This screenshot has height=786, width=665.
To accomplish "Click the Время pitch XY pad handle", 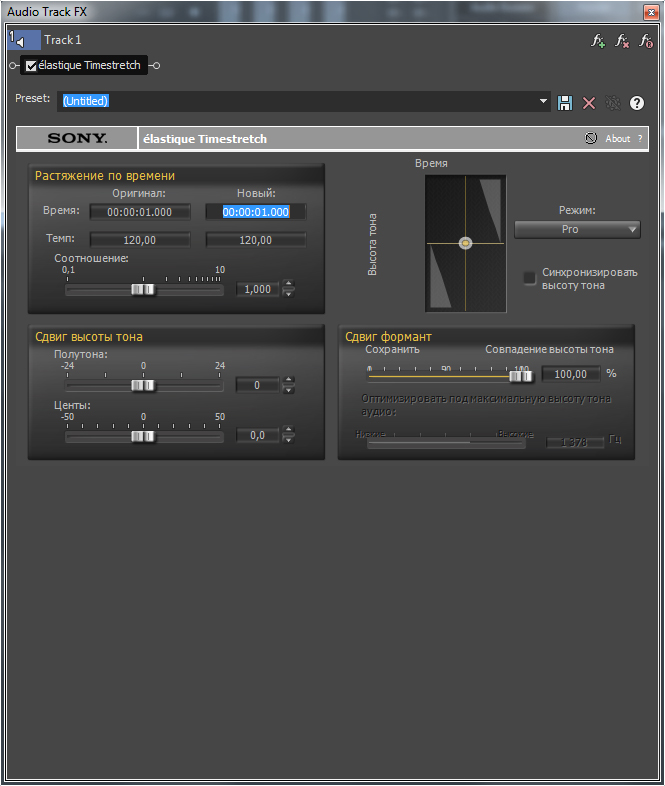I will click(466, 243).
